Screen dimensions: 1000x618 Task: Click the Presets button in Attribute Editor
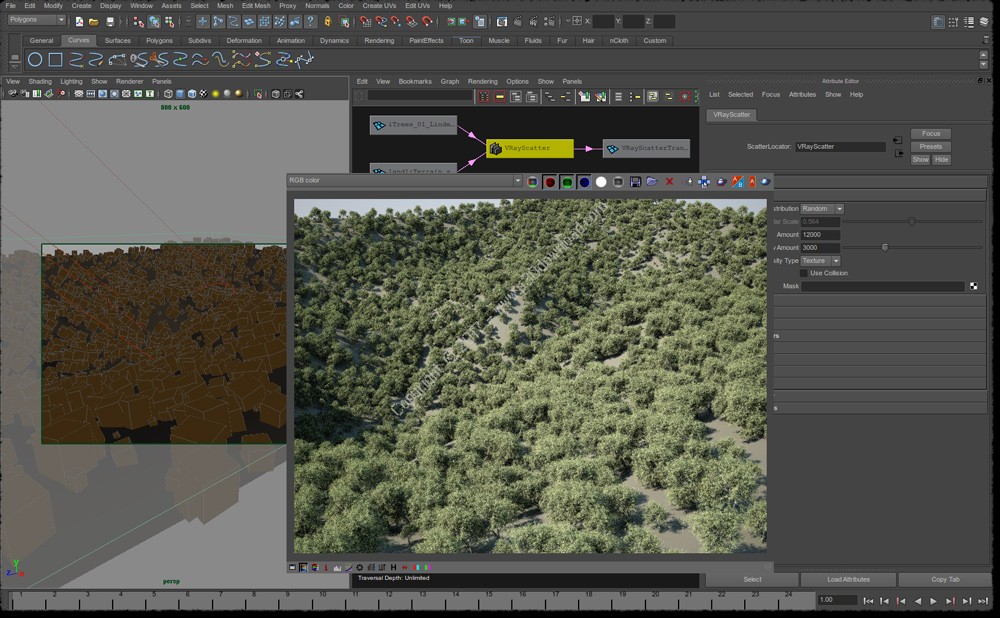click(930, 147)
